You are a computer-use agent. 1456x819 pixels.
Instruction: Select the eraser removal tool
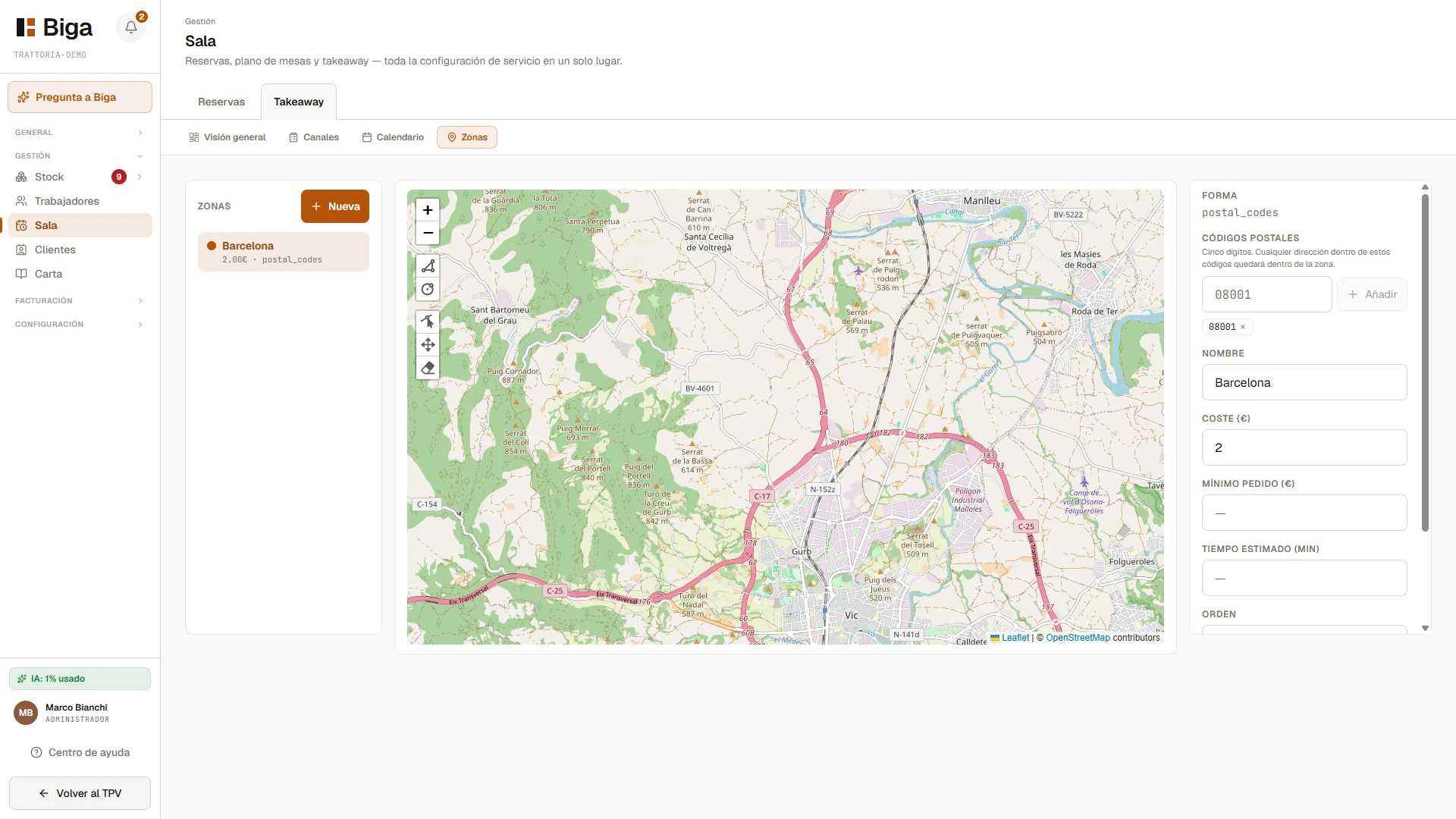pos(428,368)
